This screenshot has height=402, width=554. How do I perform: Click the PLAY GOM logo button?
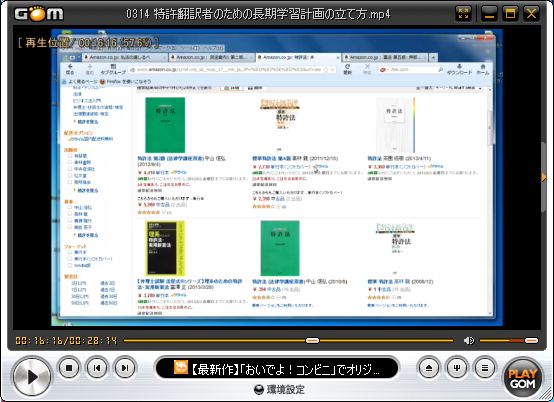[523, 378]
